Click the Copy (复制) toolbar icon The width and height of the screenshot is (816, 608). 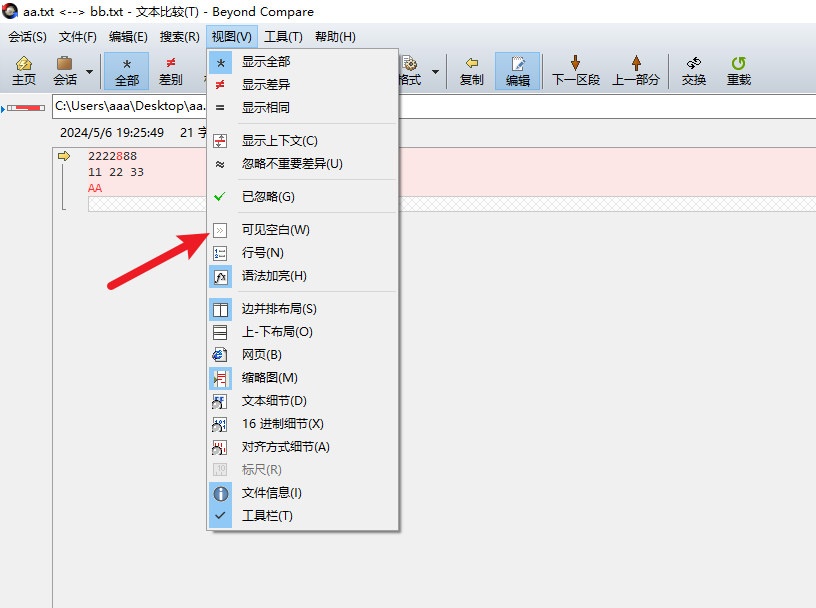point(471,71)
